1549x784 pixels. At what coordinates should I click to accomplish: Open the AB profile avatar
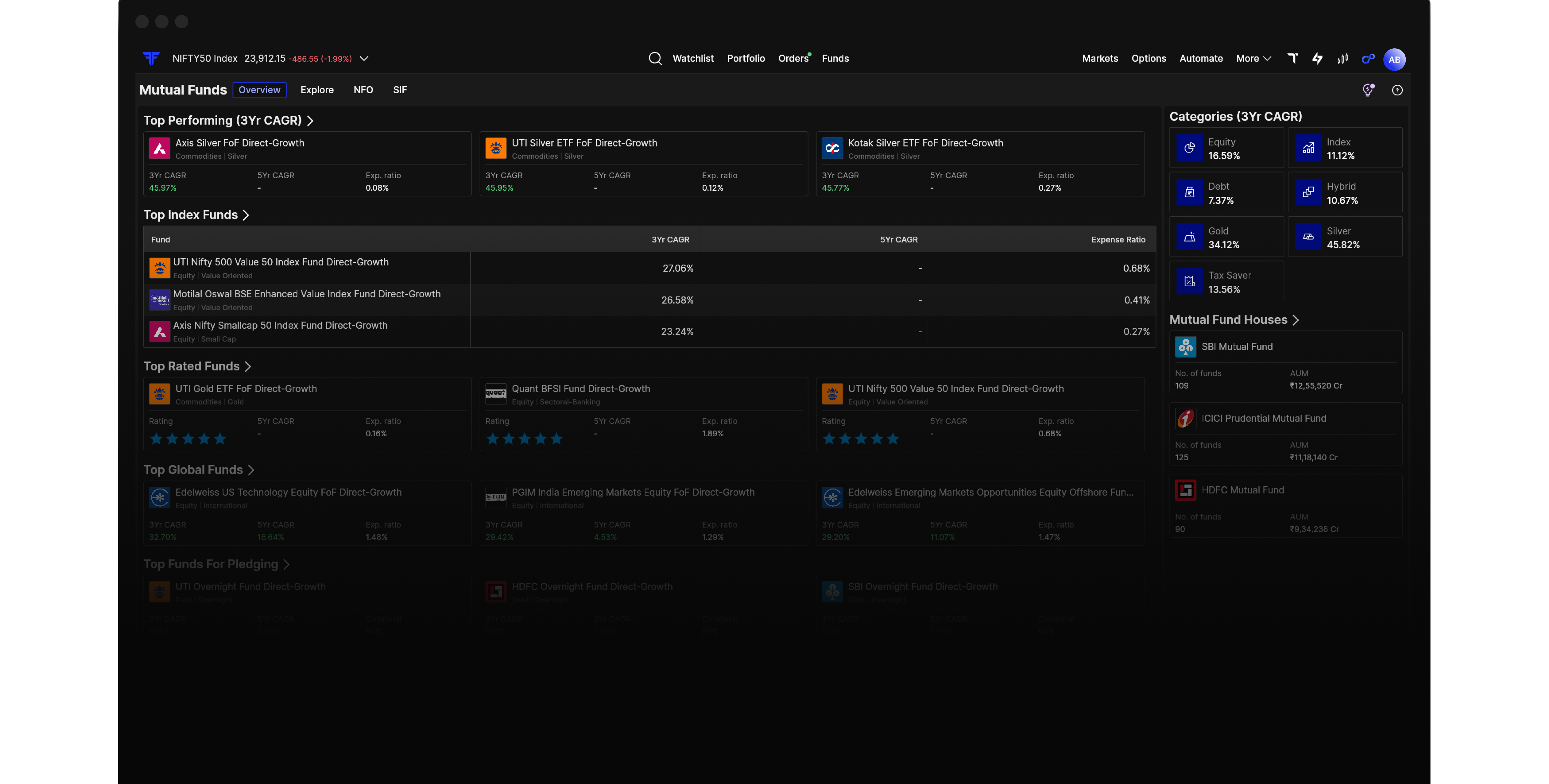[1394, 59]
